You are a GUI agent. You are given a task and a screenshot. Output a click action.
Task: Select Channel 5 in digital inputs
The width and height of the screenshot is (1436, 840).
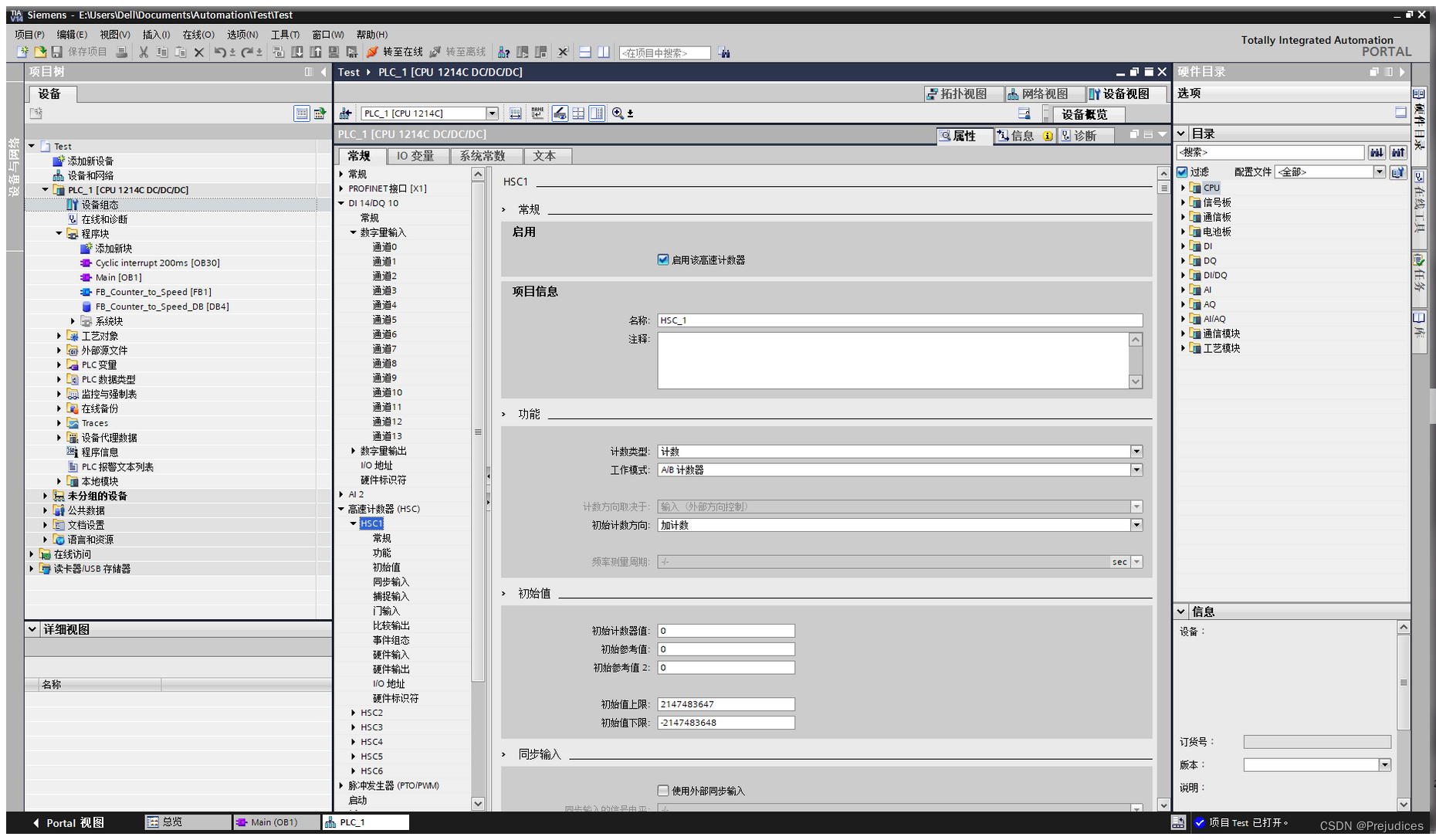384,320
